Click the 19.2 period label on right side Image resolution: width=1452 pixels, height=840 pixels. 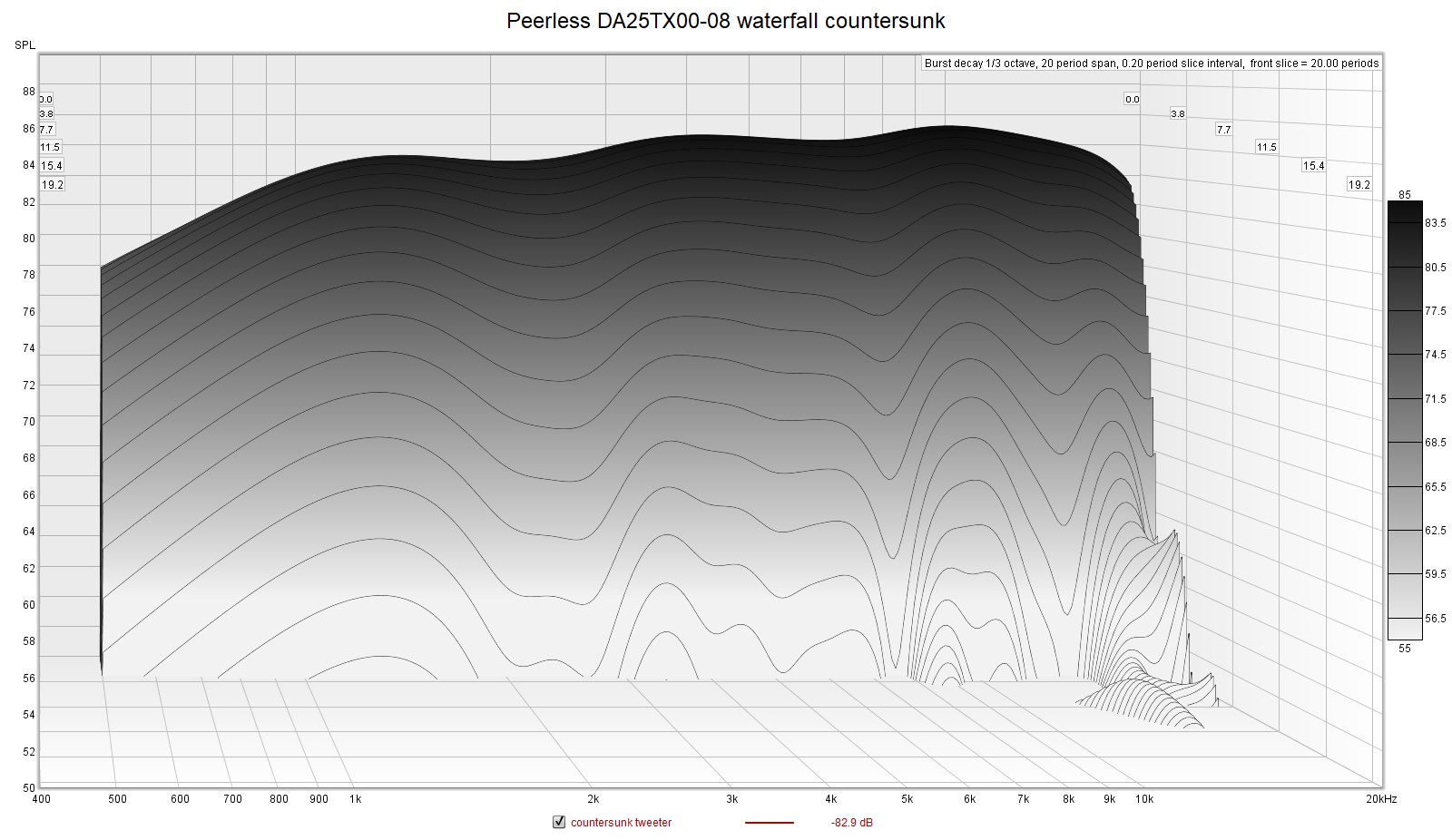[1359, 184]
